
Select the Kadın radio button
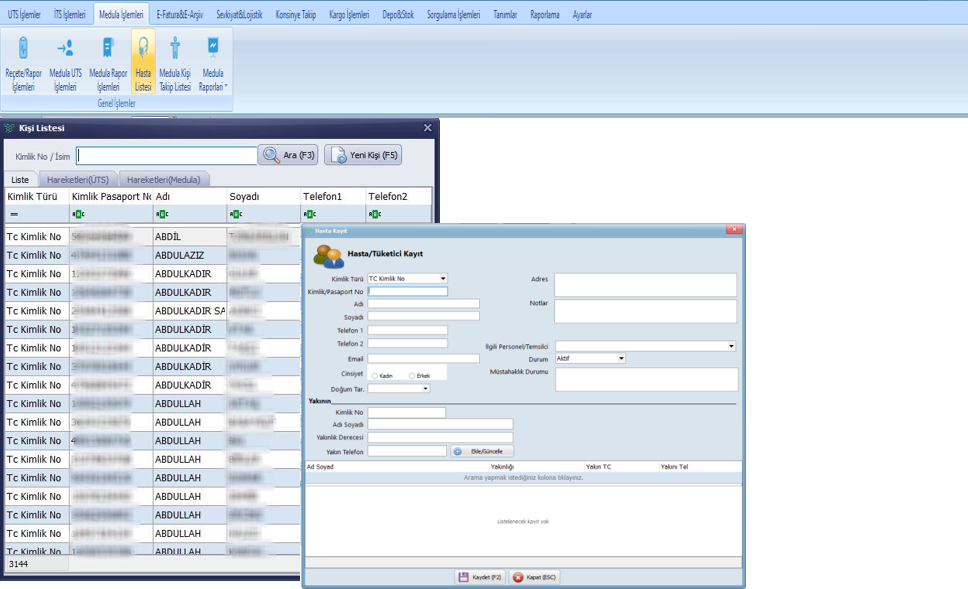375,376
